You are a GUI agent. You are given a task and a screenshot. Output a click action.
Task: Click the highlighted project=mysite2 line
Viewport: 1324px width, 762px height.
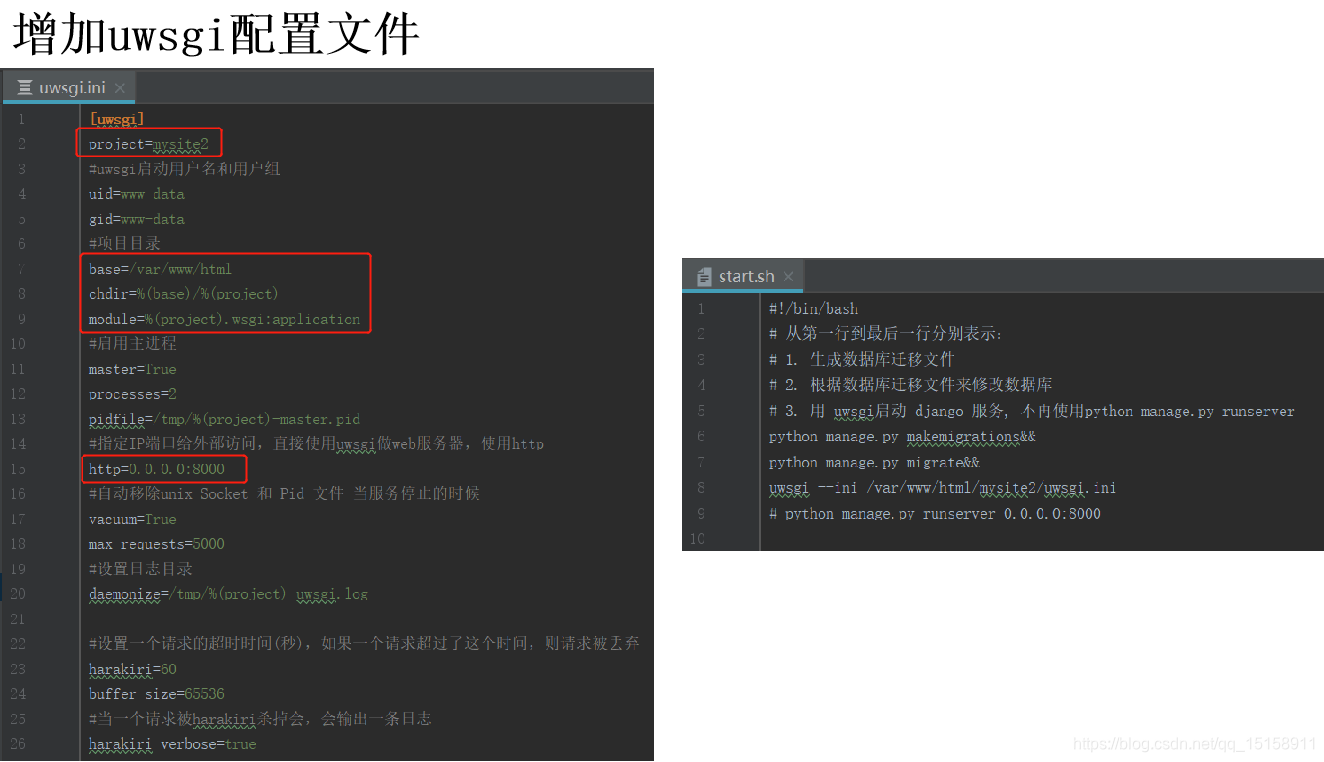coord(147,143)
